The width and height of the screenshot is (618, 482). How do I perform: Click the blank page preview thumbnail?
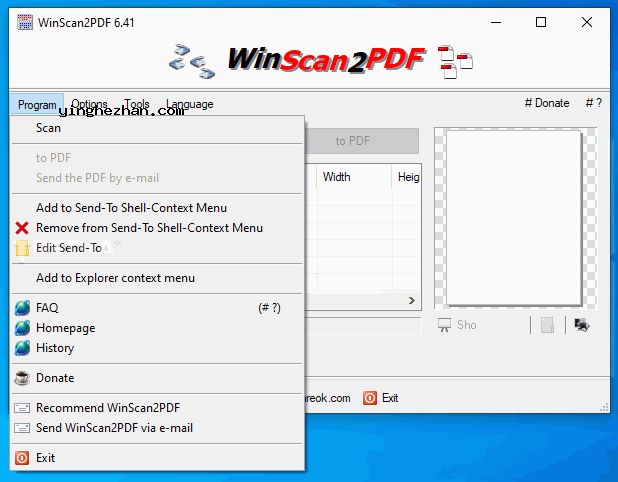coord(514,218)
